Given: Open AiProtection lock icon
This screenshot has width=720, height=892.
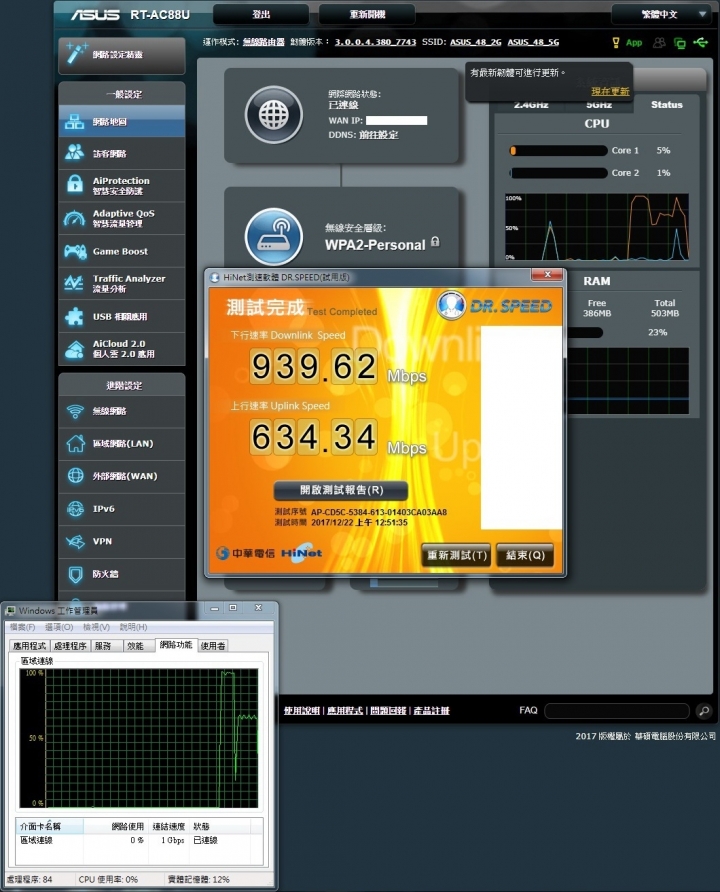Looking at the screenshot, I should [75, 185].
